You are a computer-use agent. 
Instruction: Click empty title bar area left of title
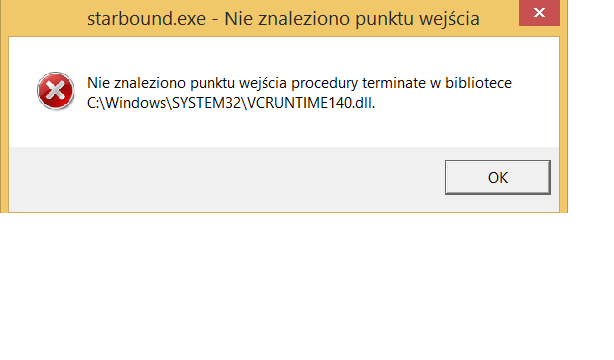(x=43, y=18)
